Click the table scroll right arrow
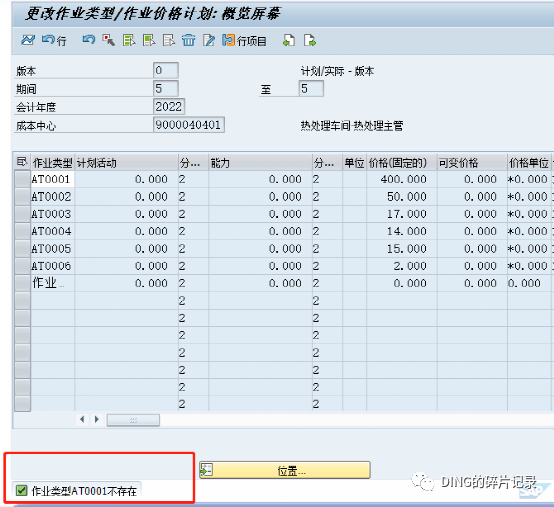Image resolution: width=554 pixels, height=507 pixels. click(96, 420)
